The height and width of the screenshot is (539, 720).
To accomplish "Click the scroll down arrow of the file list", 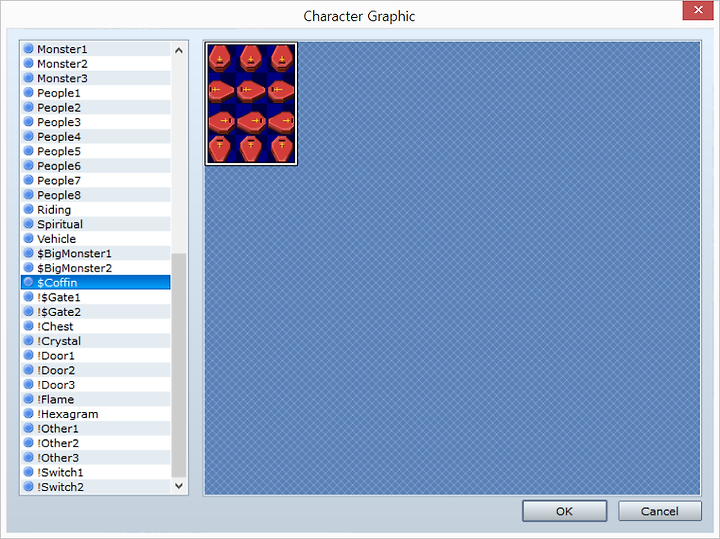I will (179, 486).
